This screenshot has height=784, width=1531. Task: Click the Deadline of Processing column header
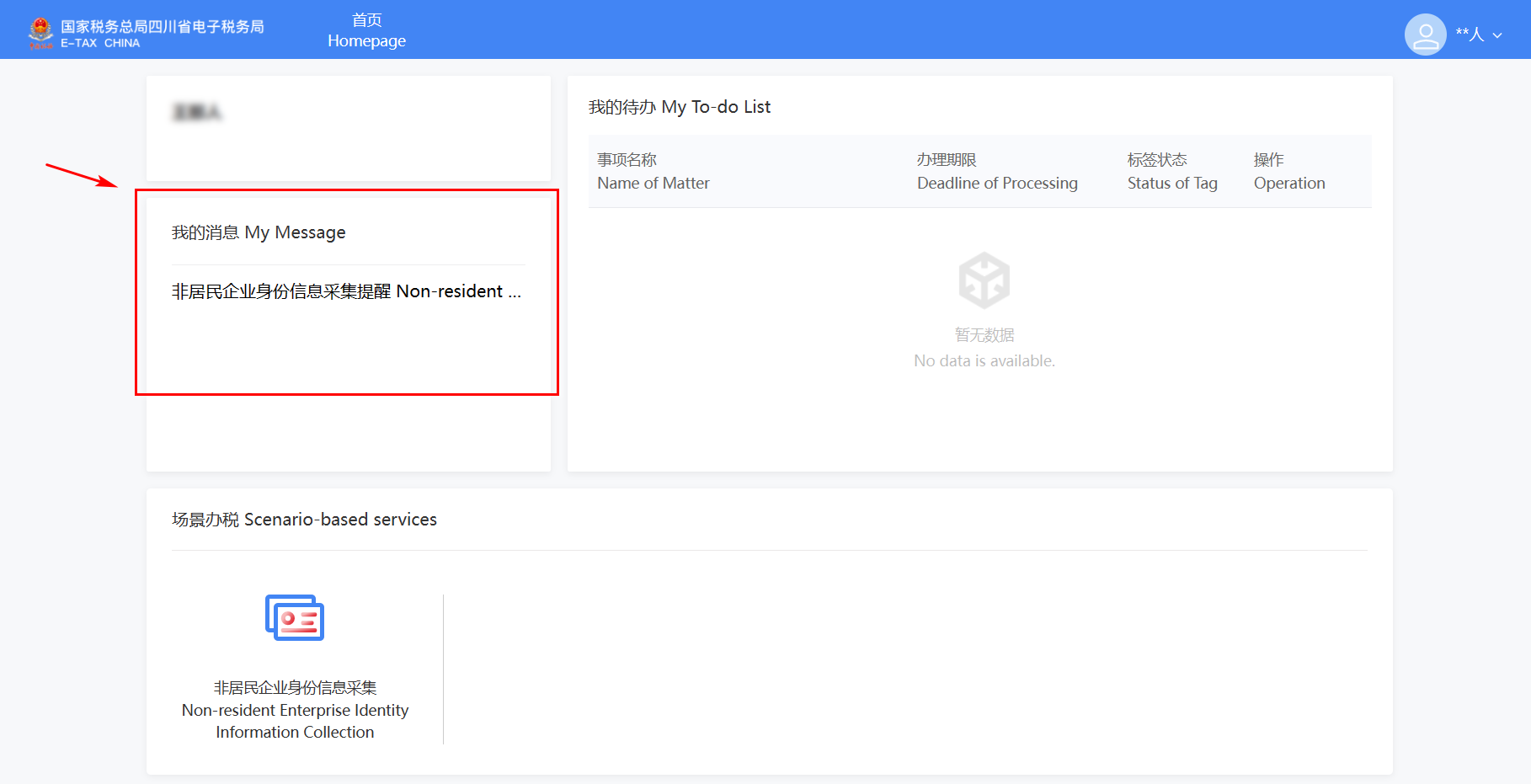[x=996, y=172]
